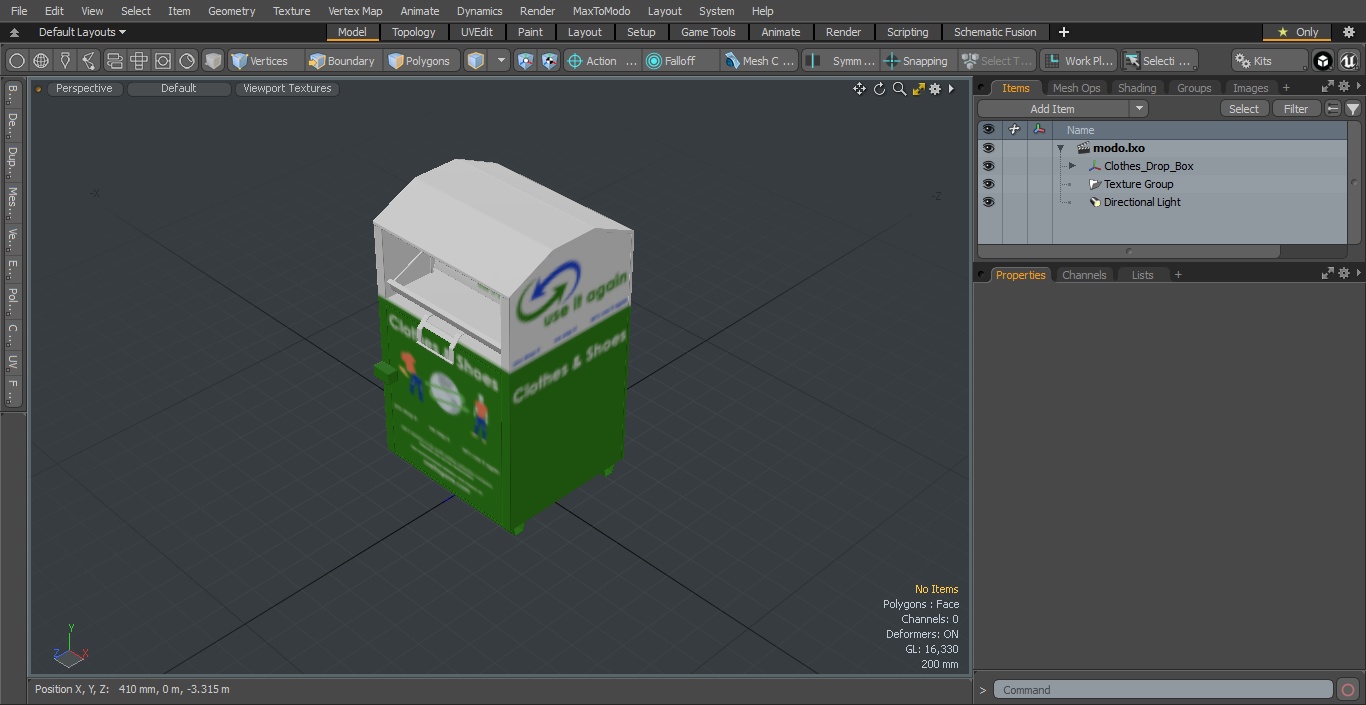The width and height of the screenshot is (1366, 705).
Task: Switch to the UVEdit layout tab
Action: (477, 32)
